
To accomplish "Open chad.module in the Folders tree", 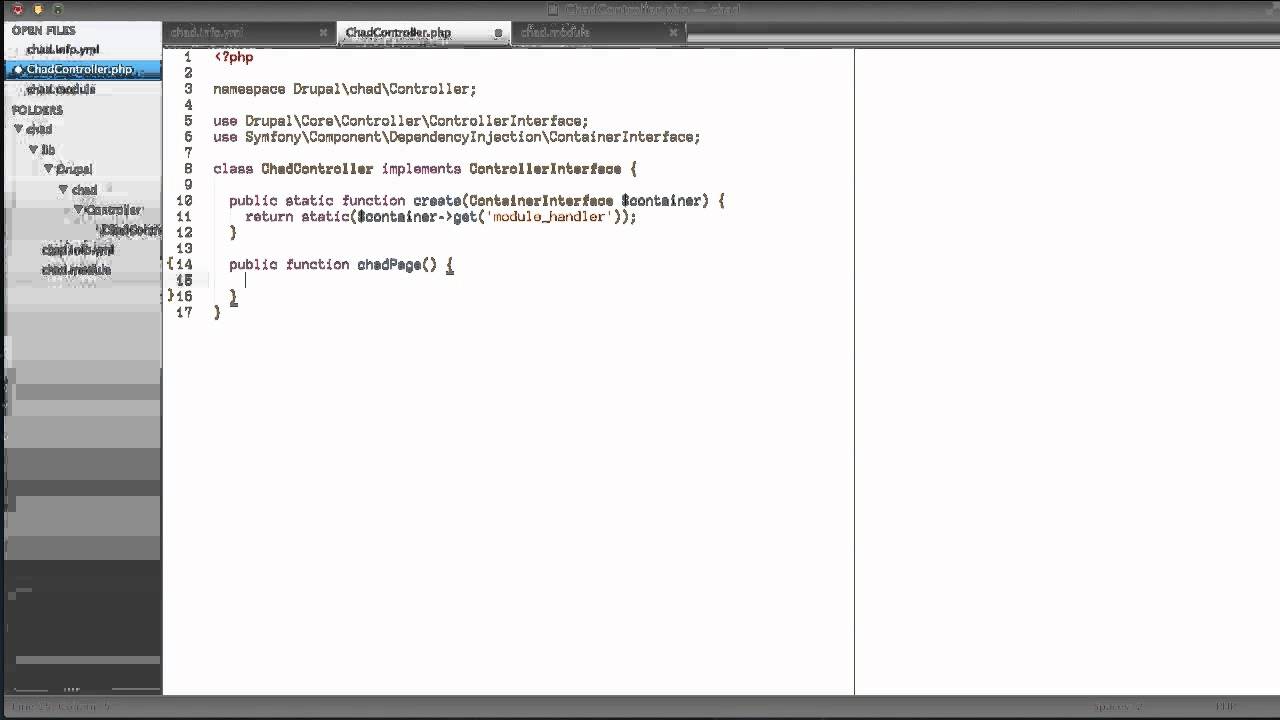I will [76, 270].
